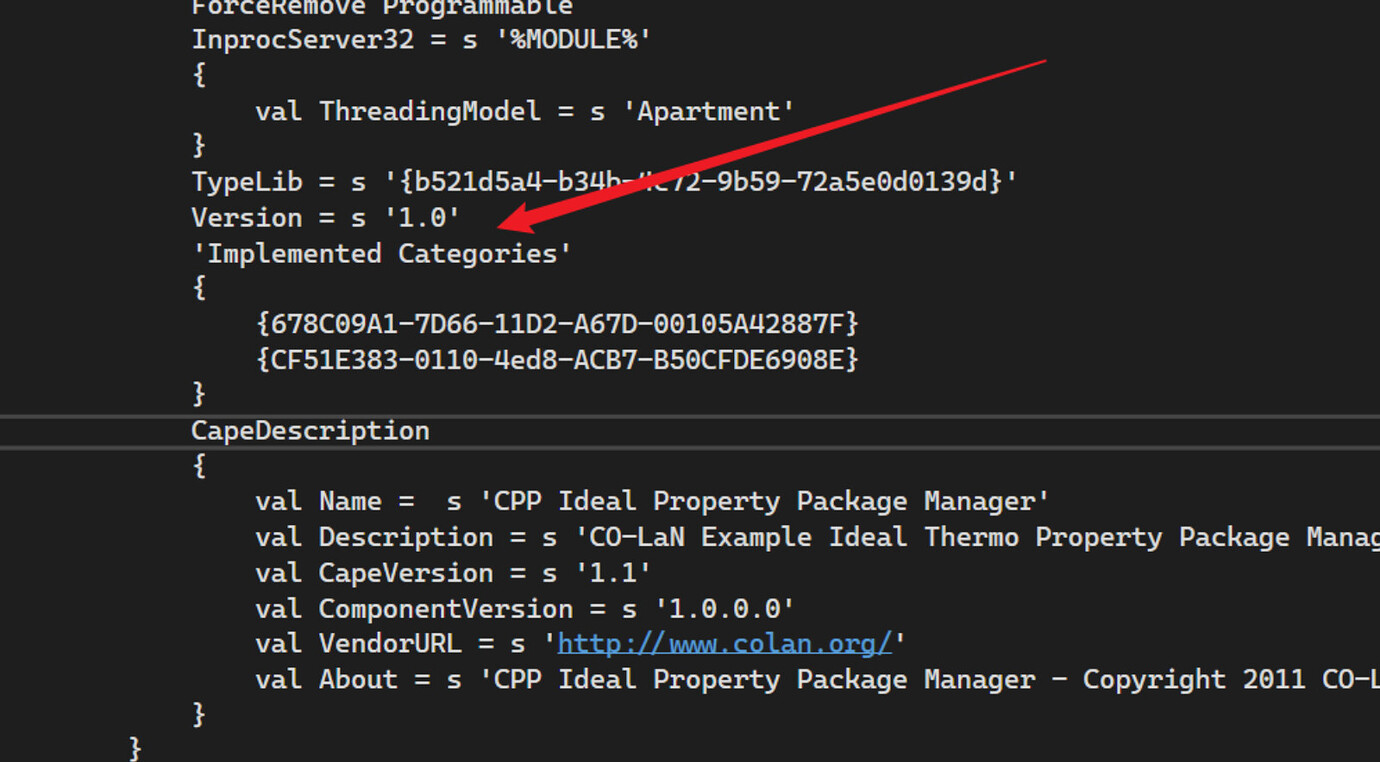The width and height of the screenshot is (1380, 762).
Task: Click the ForceRemove Programmable line
Action: [382, 8]
